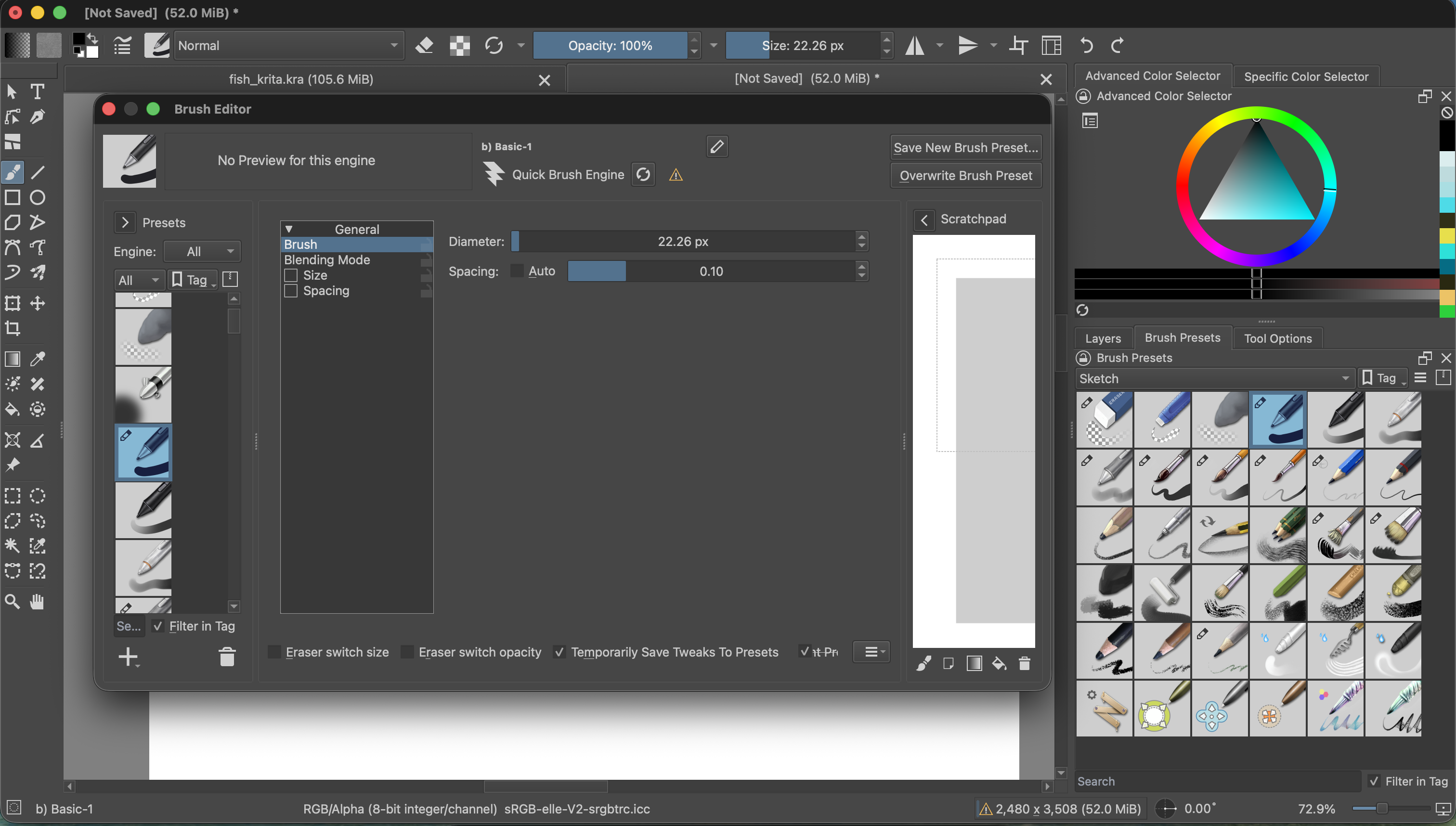Click the Undo arrow in toolbar
The image size is (1456, 826).
click(x=1086, y=45)
